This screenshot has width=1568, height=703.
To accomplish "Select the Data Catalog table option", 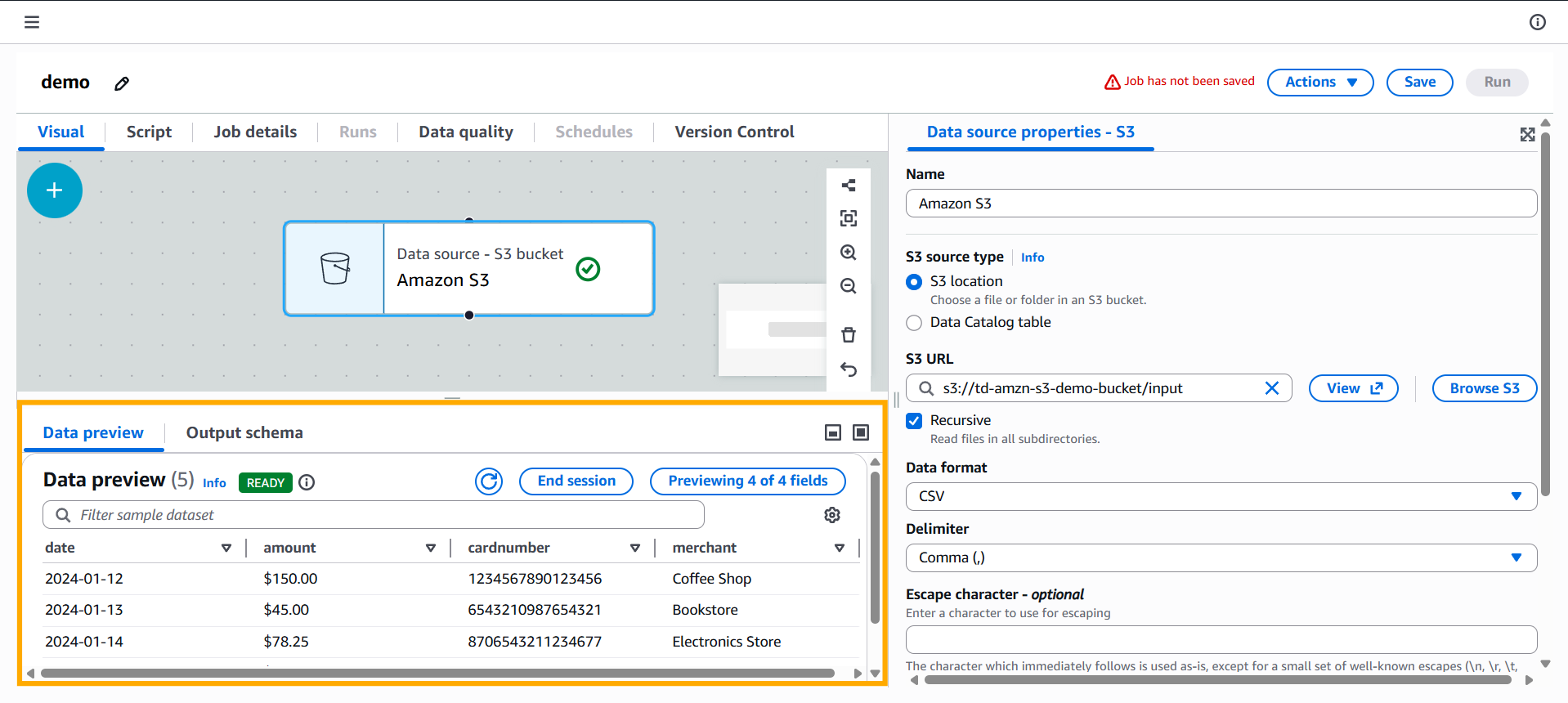I will pyautogui.click(x=914, y=323).
